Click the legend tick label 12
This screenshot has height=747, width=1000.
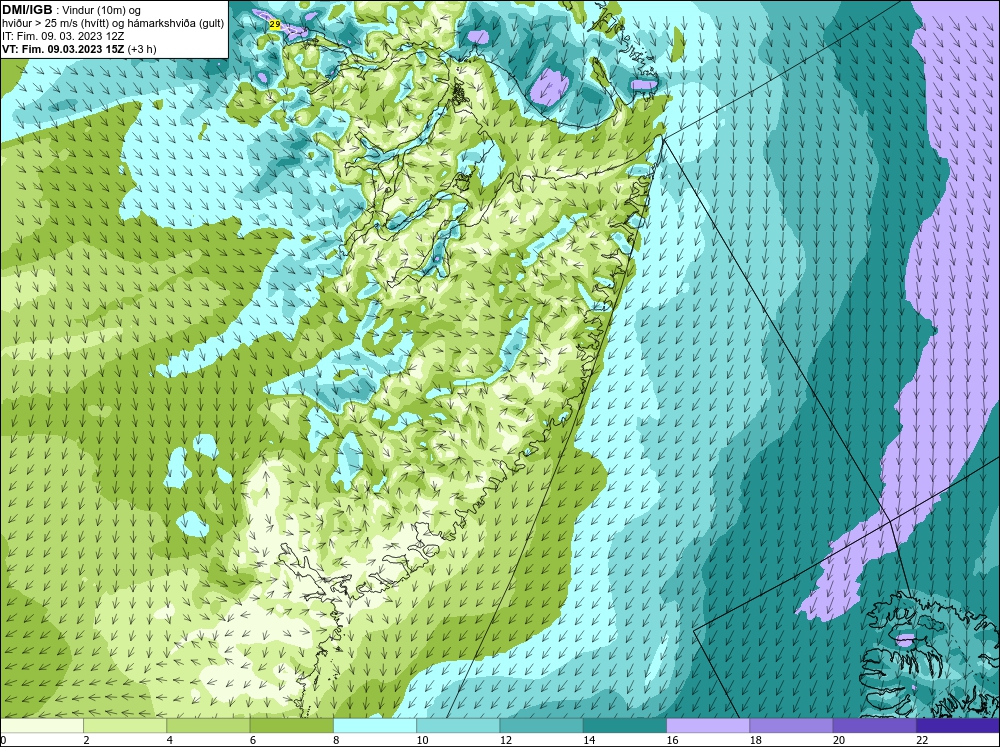pyautogui.click(x=506, y=740)
